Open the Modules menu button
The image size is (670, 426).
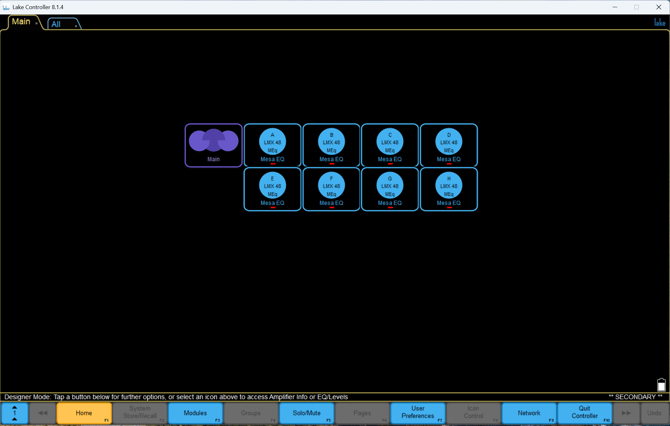tap(195, 413)
